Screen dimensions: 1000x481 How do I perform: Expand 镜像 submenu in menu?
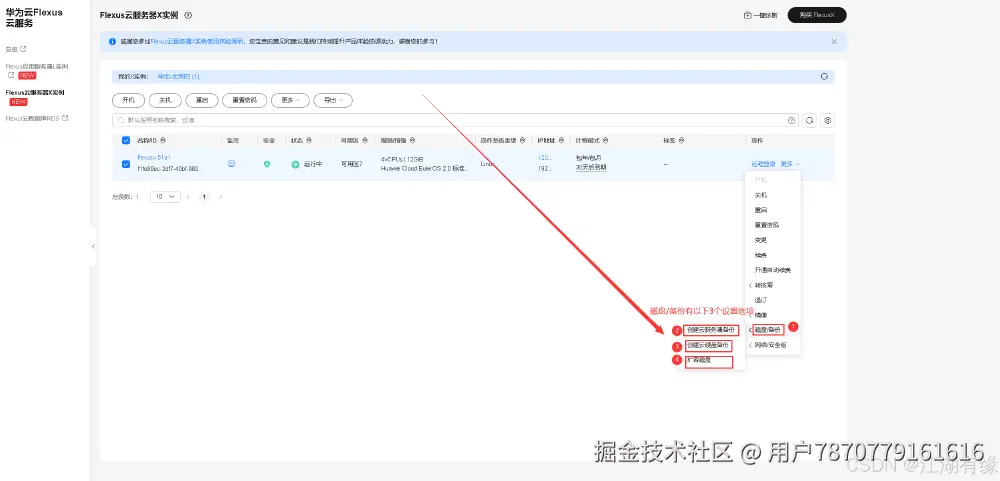[761, 315]
